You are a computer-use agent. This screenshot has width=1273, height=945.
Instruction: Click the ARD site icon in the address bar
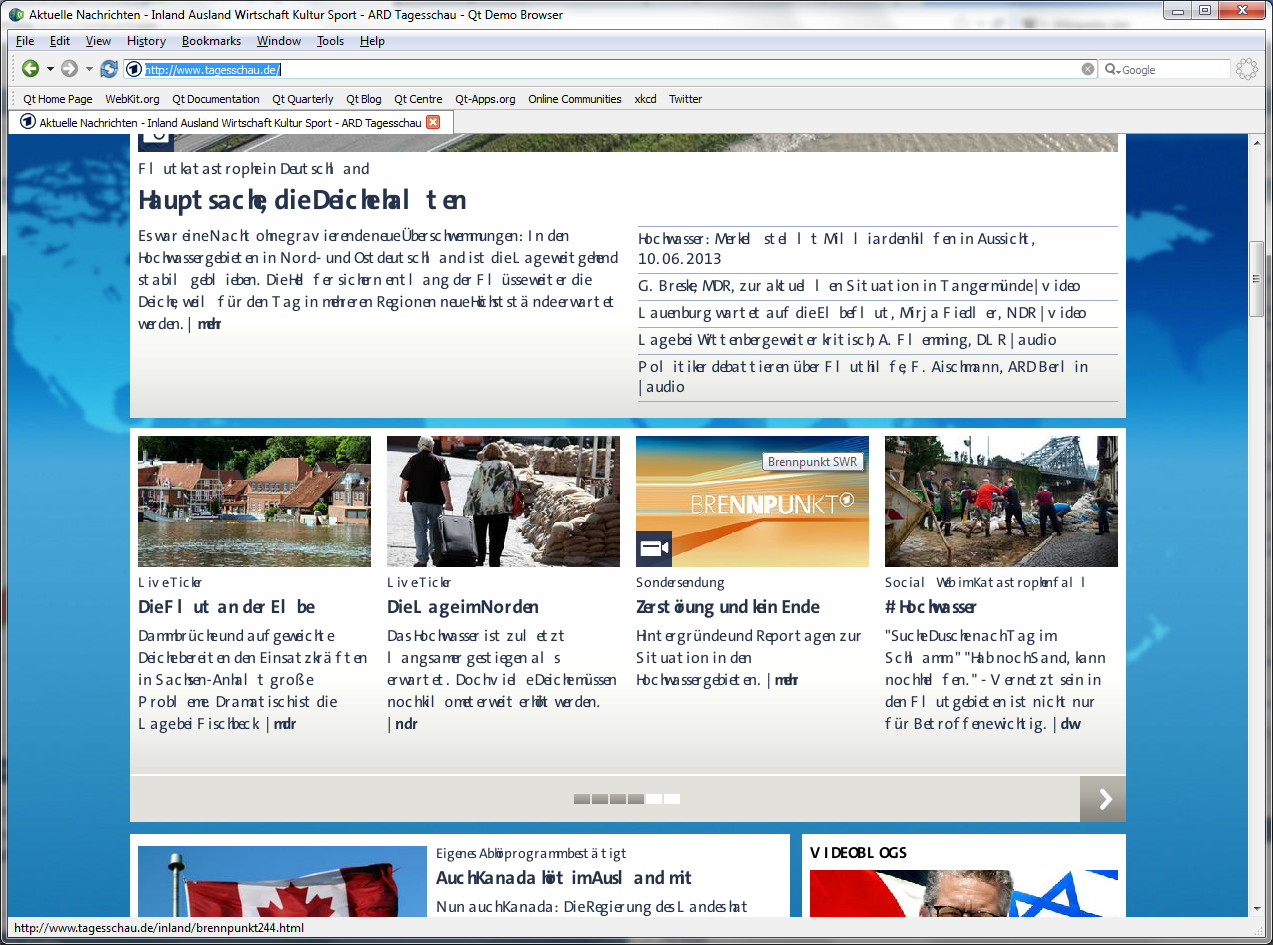click(x=134, y=69)
